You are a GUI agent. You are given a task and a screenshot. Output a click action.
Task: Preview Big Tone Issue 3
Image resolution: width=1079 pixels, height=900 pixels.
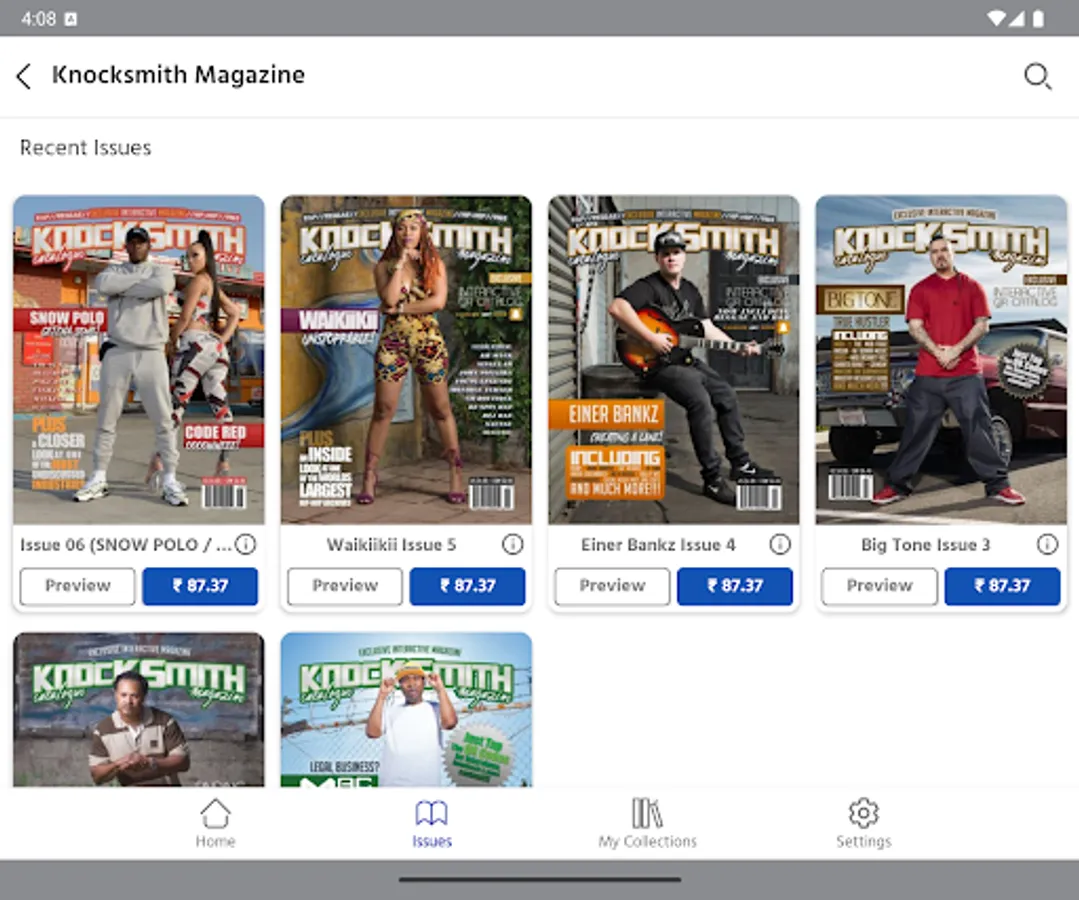point(879,586)
